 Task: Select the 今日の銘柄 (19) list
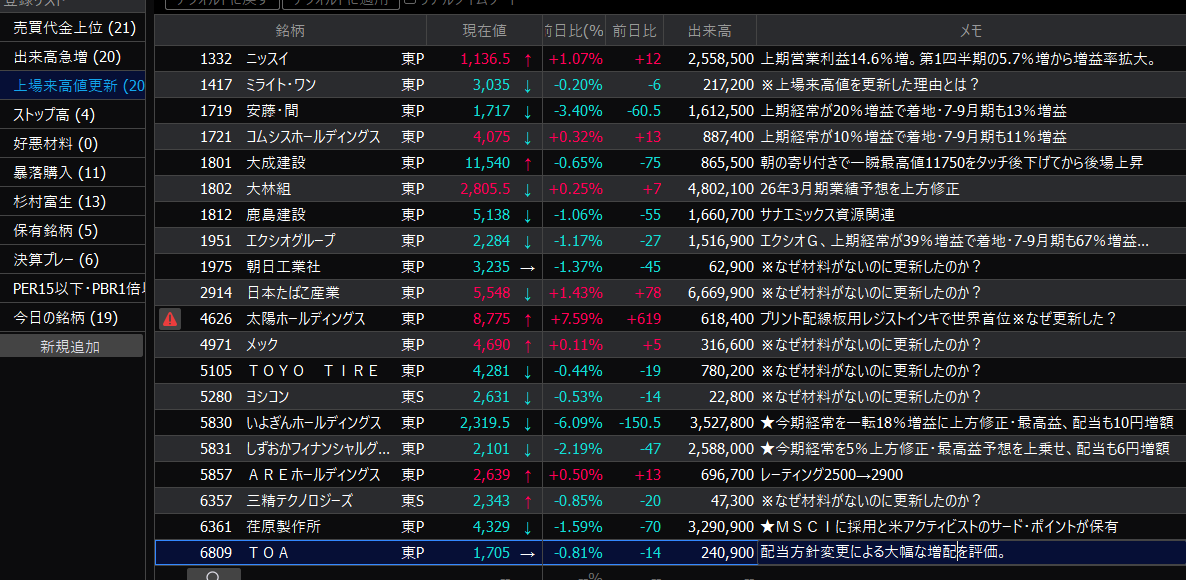coord(66,318)
